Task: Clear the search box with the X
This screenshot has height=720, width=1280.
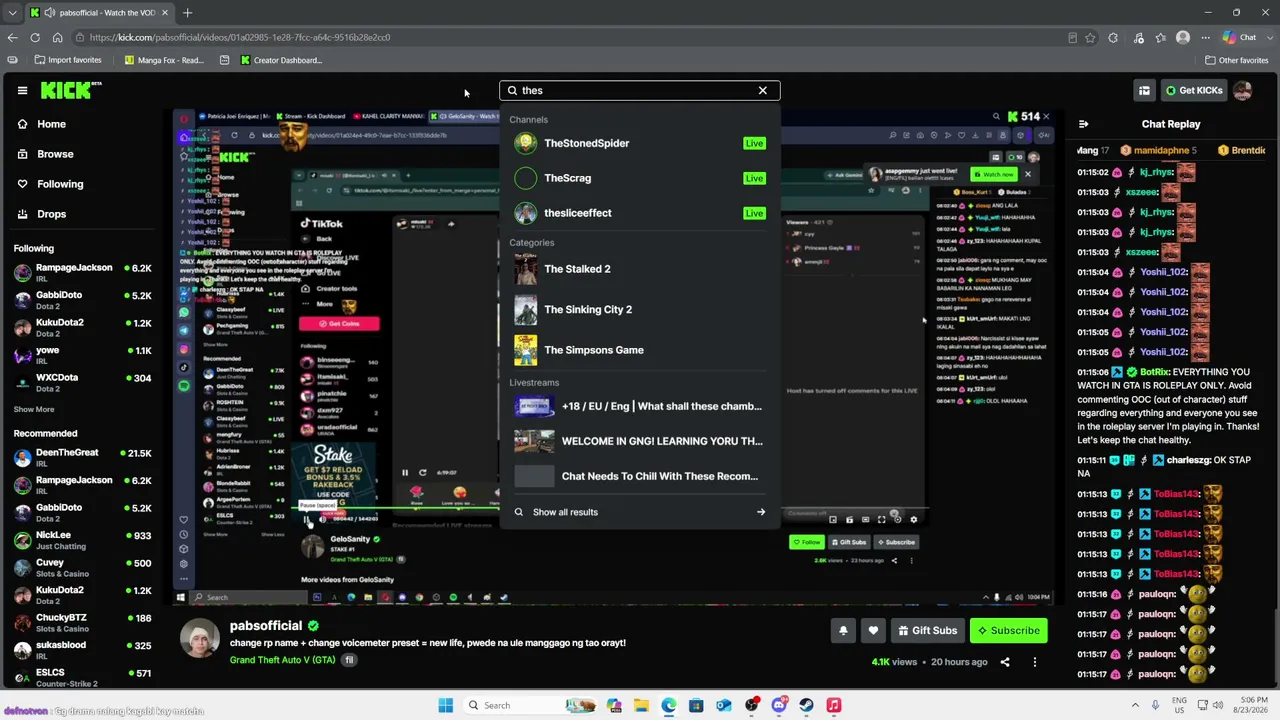Action: 762,90
